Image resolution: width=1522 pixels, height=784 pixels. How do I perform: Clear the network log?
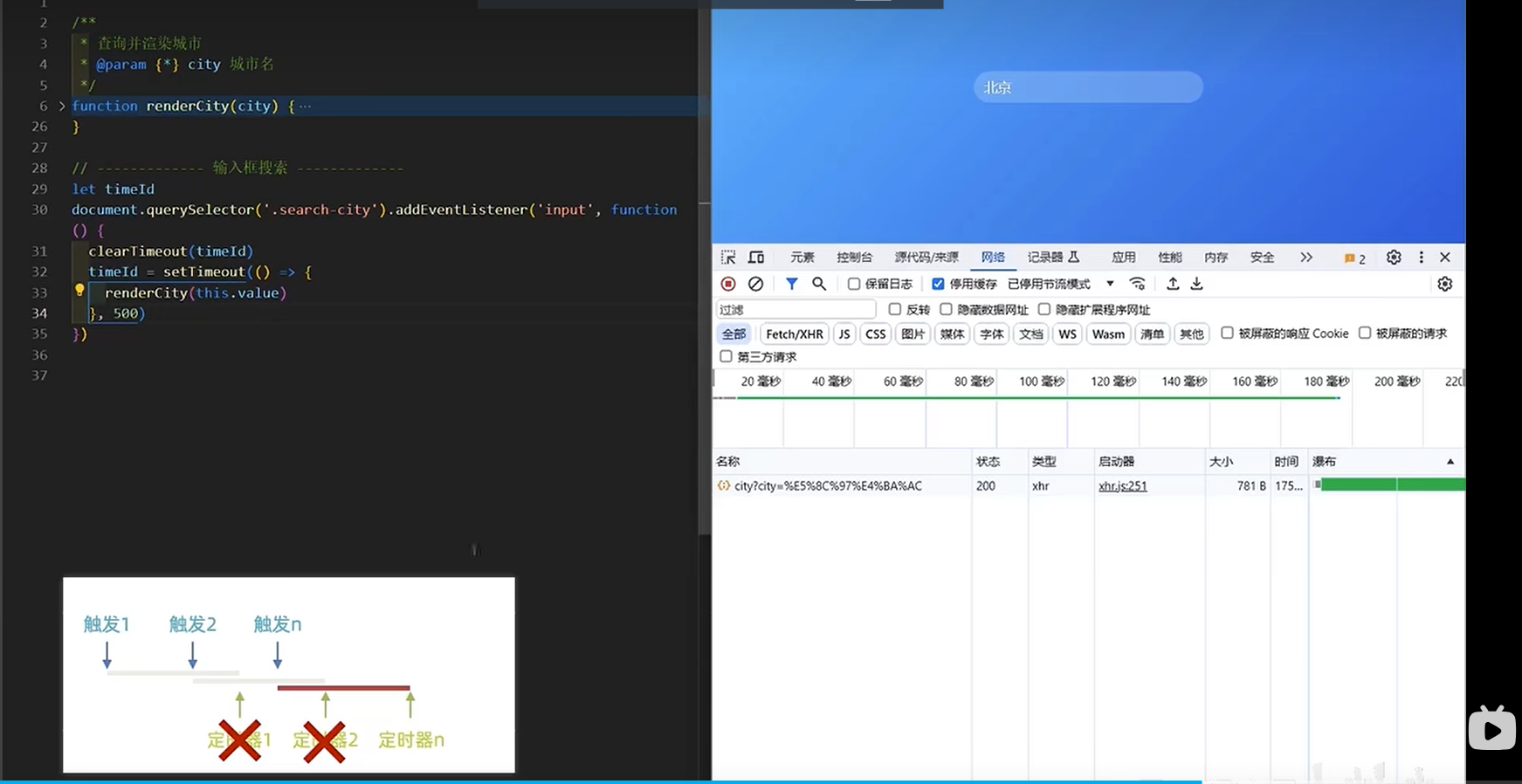(x=756, y=284)
